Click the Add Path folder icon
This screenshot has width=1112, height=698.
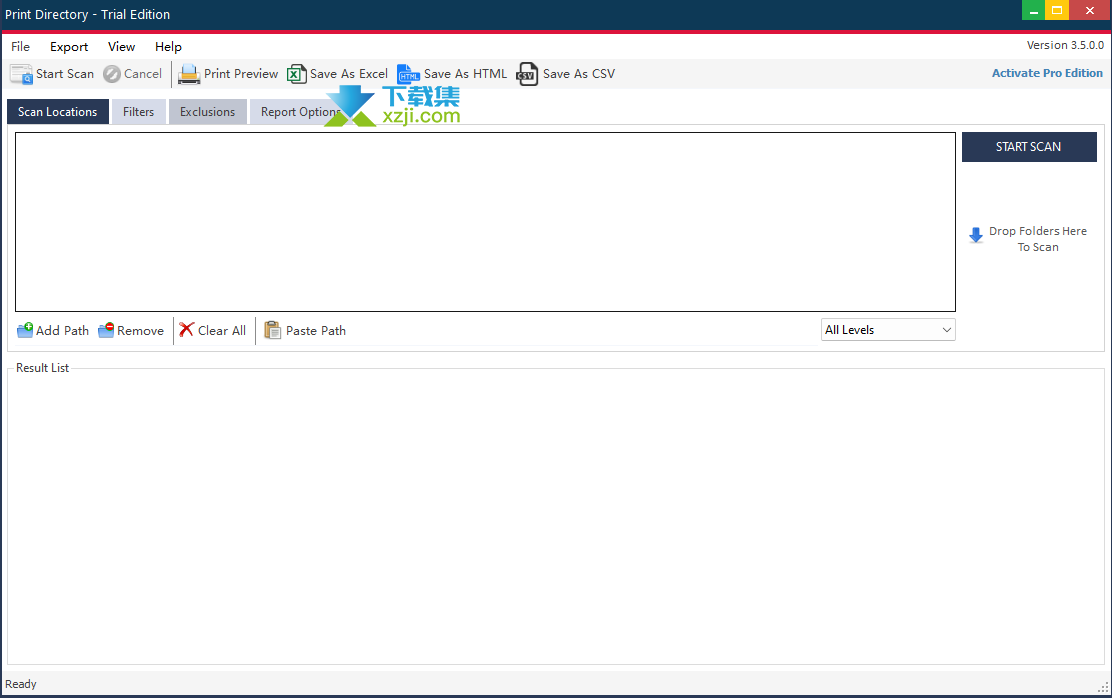(x=25, y=330)
